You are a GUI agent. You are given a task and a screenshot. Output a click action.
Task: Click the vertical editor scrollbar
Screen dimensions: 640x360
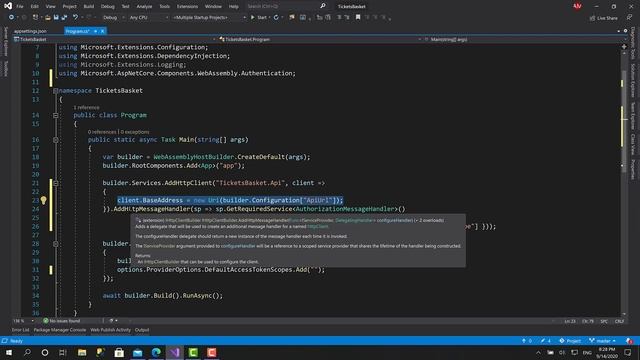624,180
